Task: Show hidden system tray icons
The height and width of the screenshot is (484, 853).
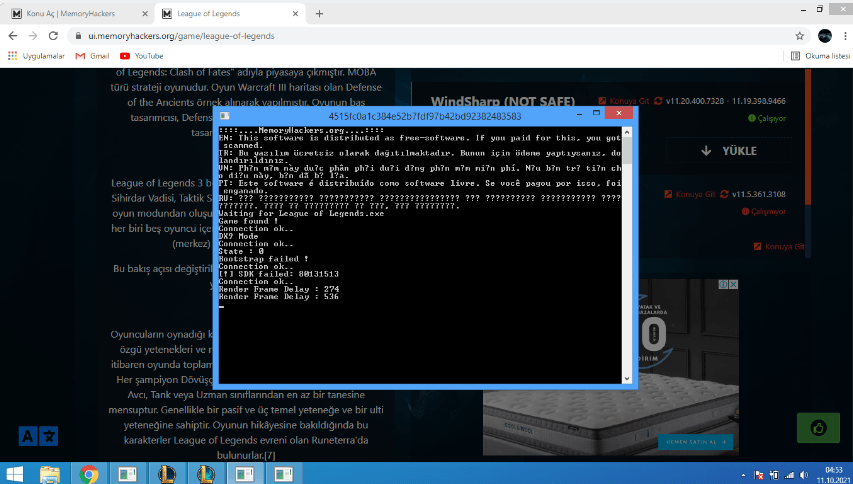Action: pos(744,475)
